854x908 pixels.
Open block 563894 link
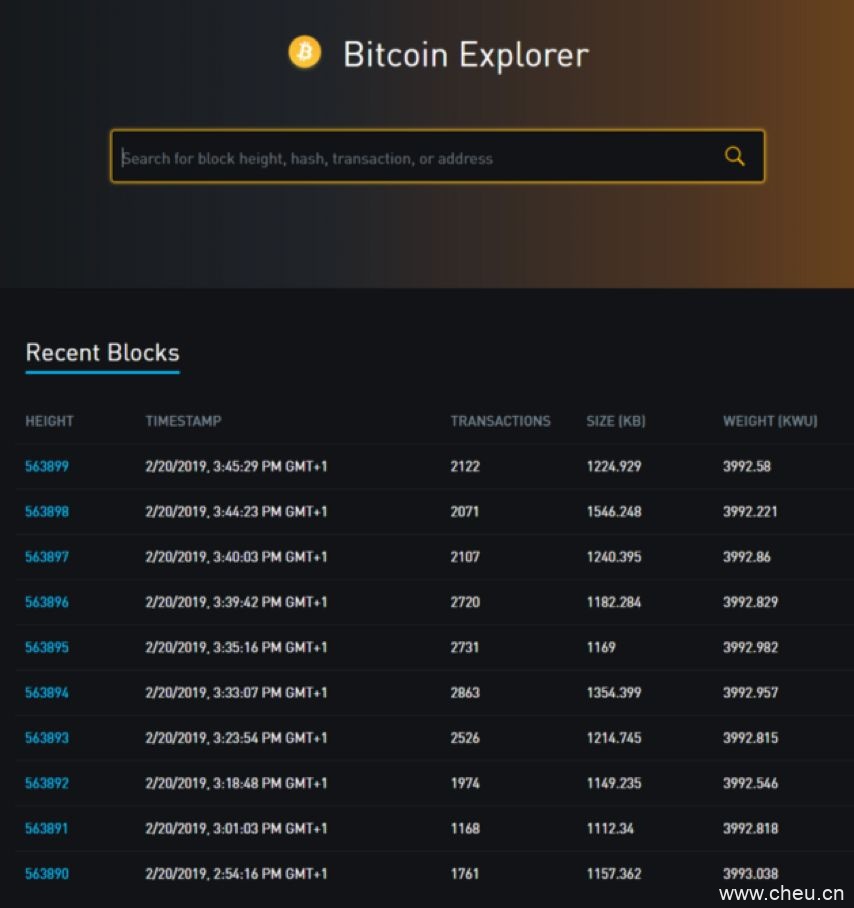47,692
